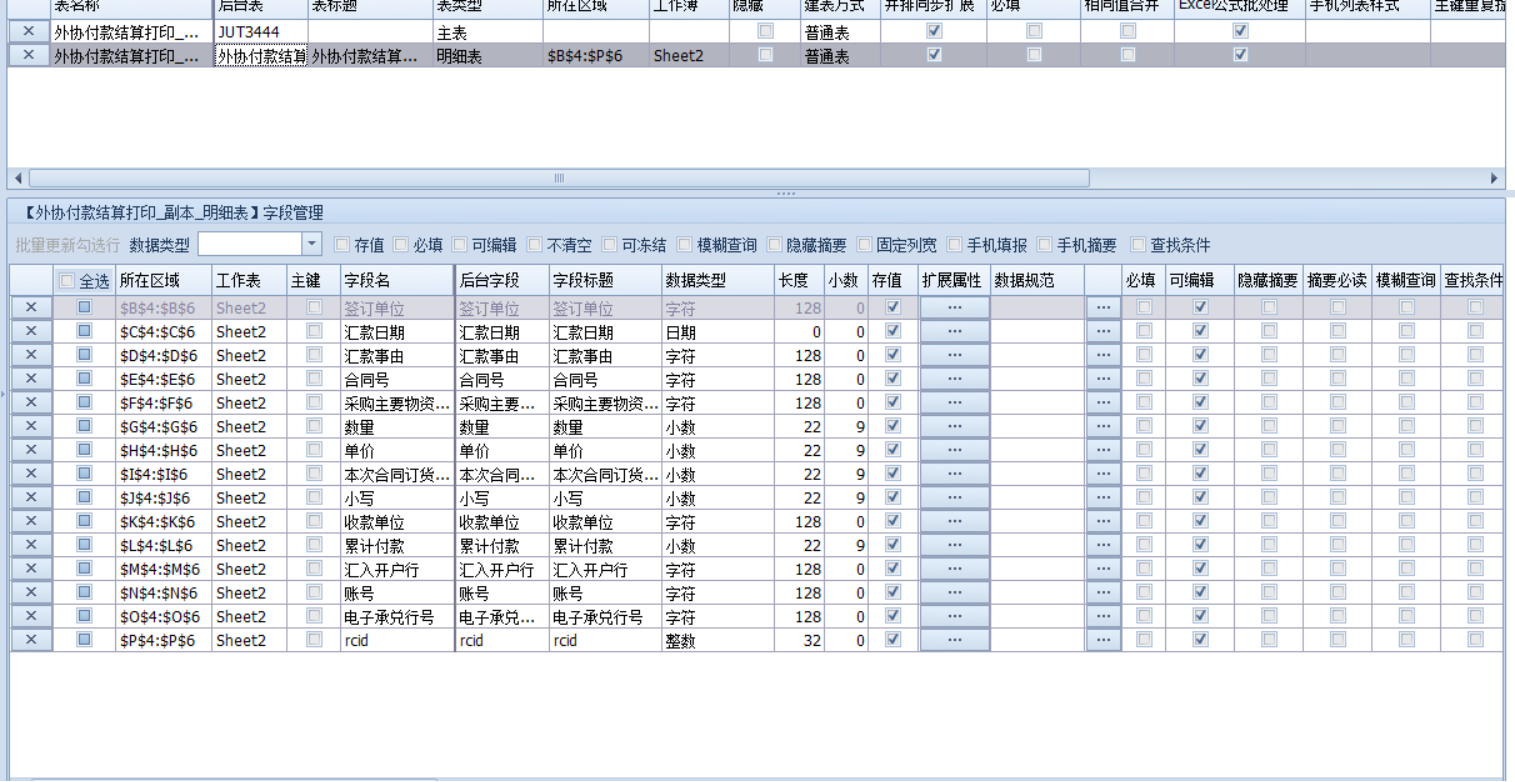Screen dimensions: 1515x782
Task: Click the 数据类型 column header
Action: [716, 281]
